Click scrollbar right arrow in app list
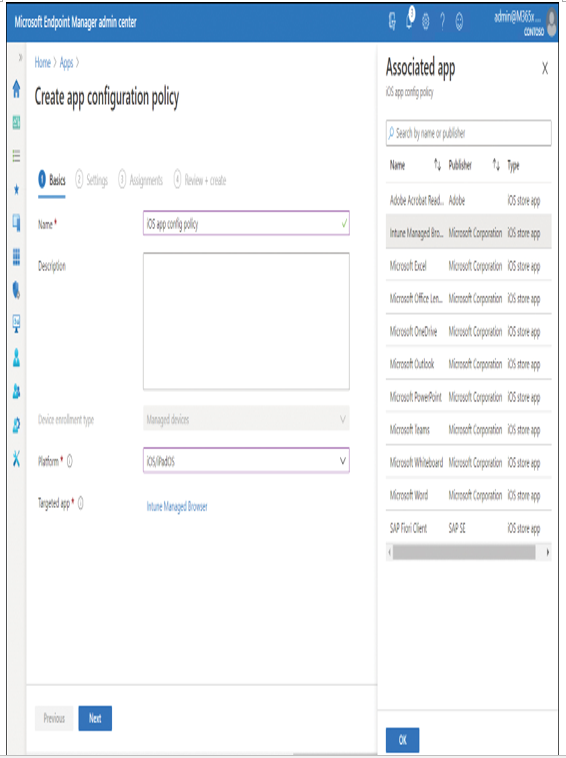 tap(547, 552)
